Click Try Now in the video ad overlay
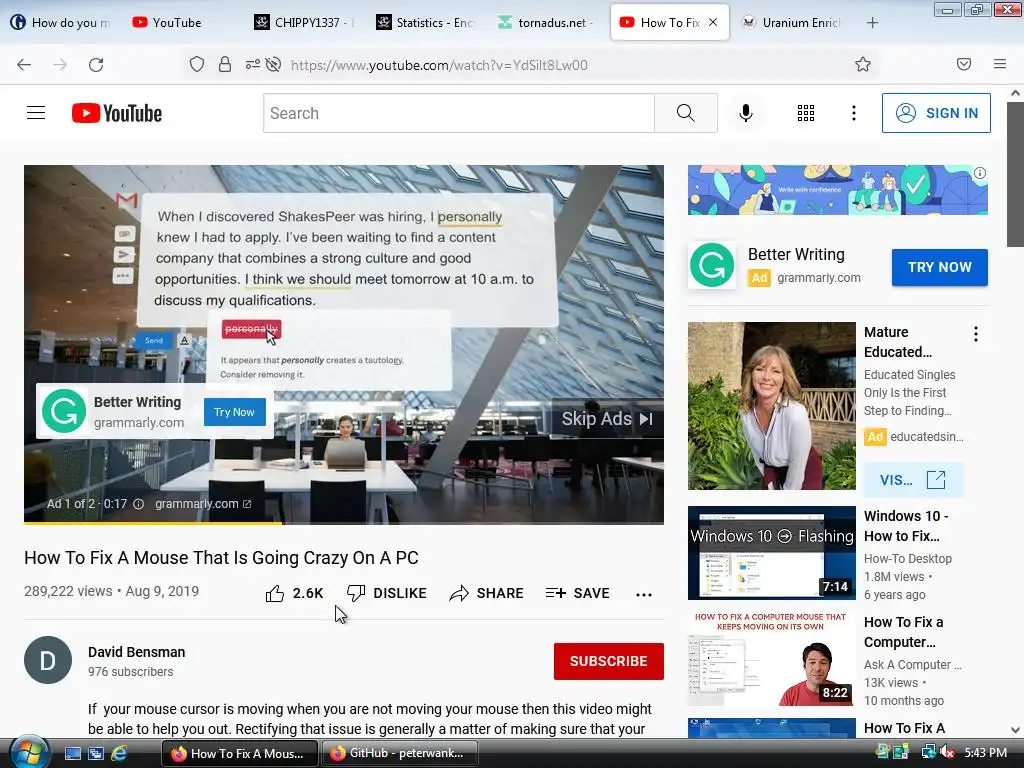The width and height of the screenshot is (1024, 768). click(234, 412)
